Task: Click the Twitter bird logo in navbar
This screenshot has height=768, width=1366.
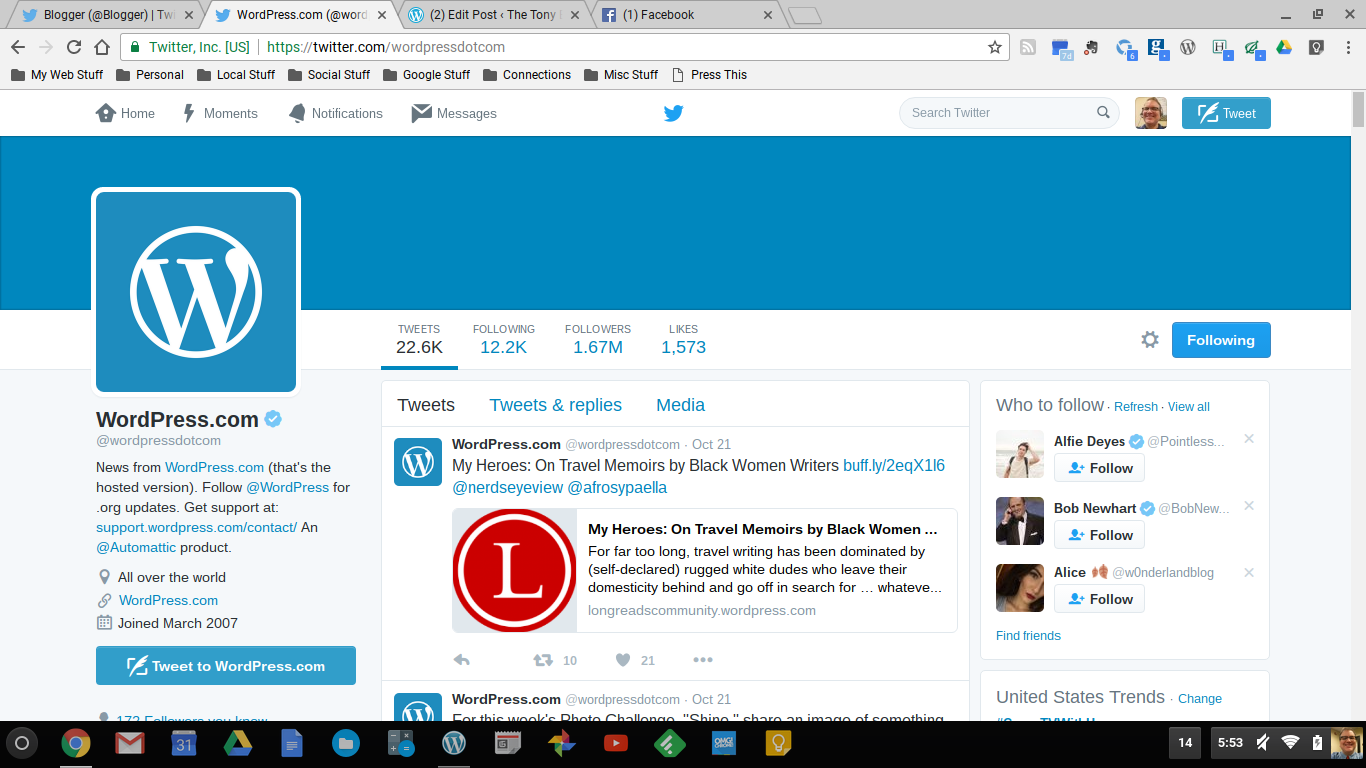Action: (673, 113)
